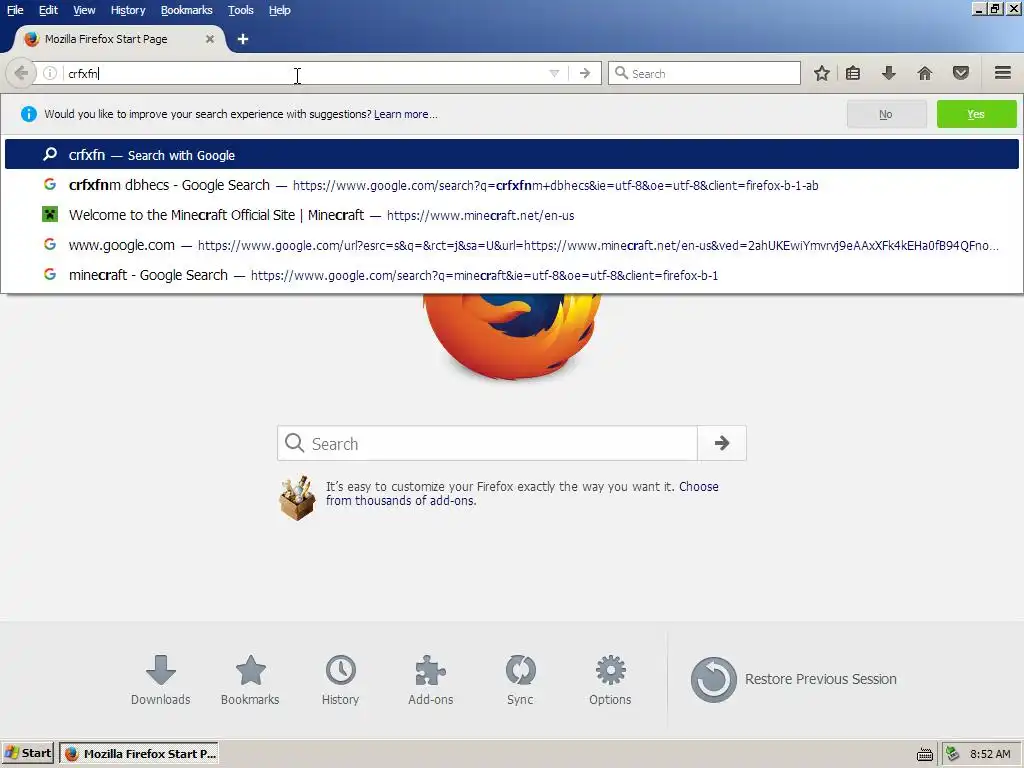This screenshot has width=1024, height=768.
Task: Open the Help menu
Action: tap(280, 10)
